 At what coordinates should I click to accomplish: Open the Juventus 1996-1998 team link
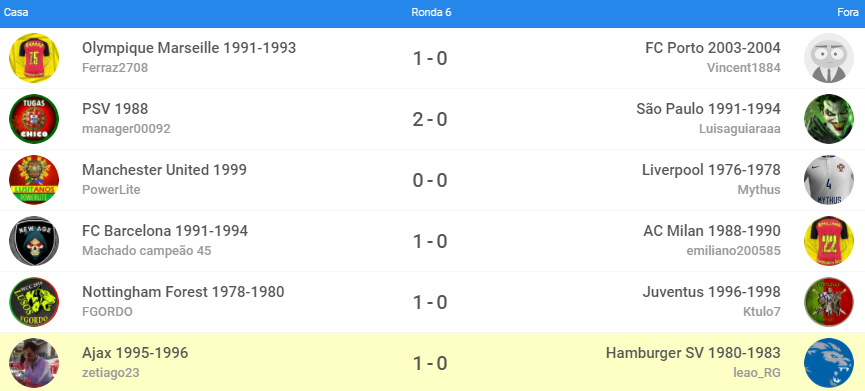(711, 292)
